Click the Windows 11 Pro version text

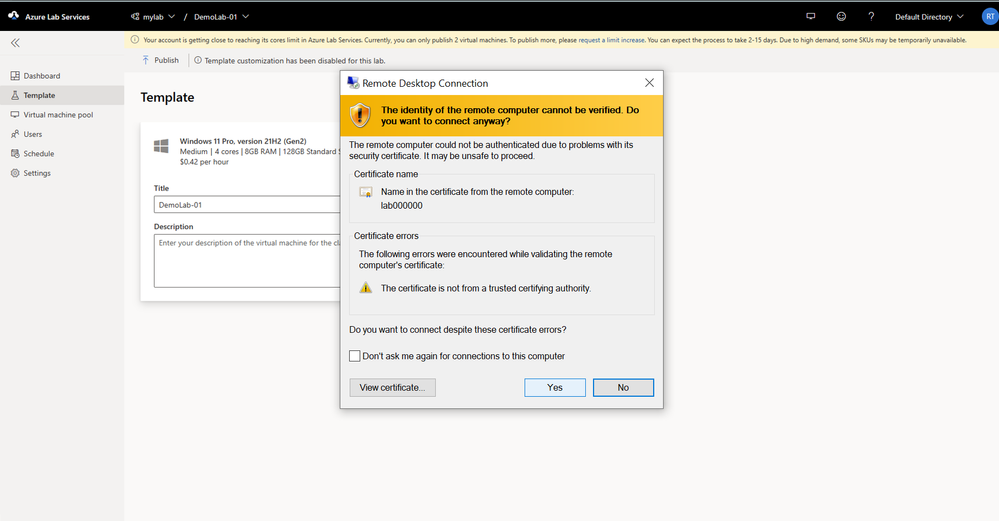pyautogui.click(x=243, y=141)
